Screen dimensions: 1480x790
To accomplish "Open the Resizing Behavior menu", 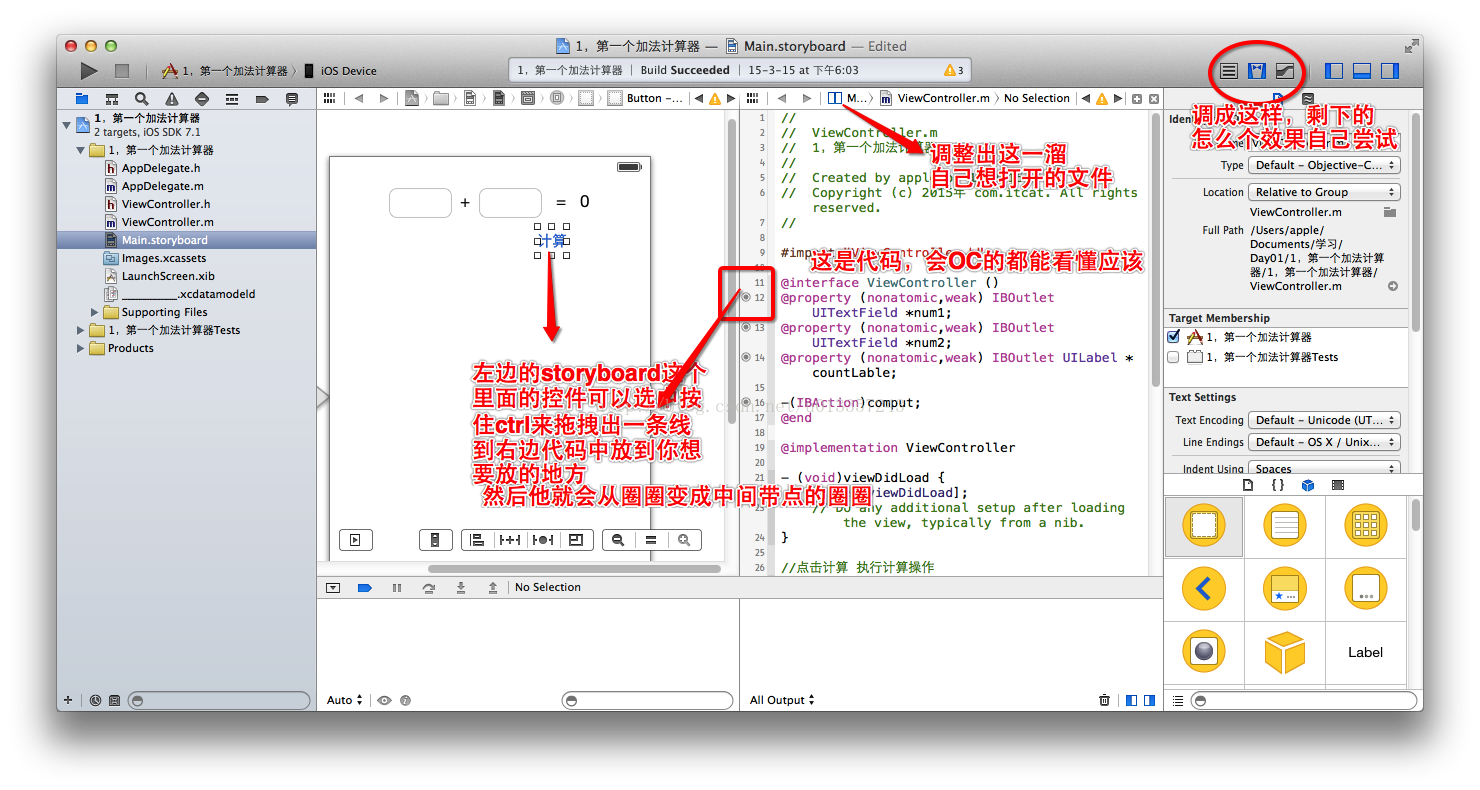I will (x=575, y=540).
